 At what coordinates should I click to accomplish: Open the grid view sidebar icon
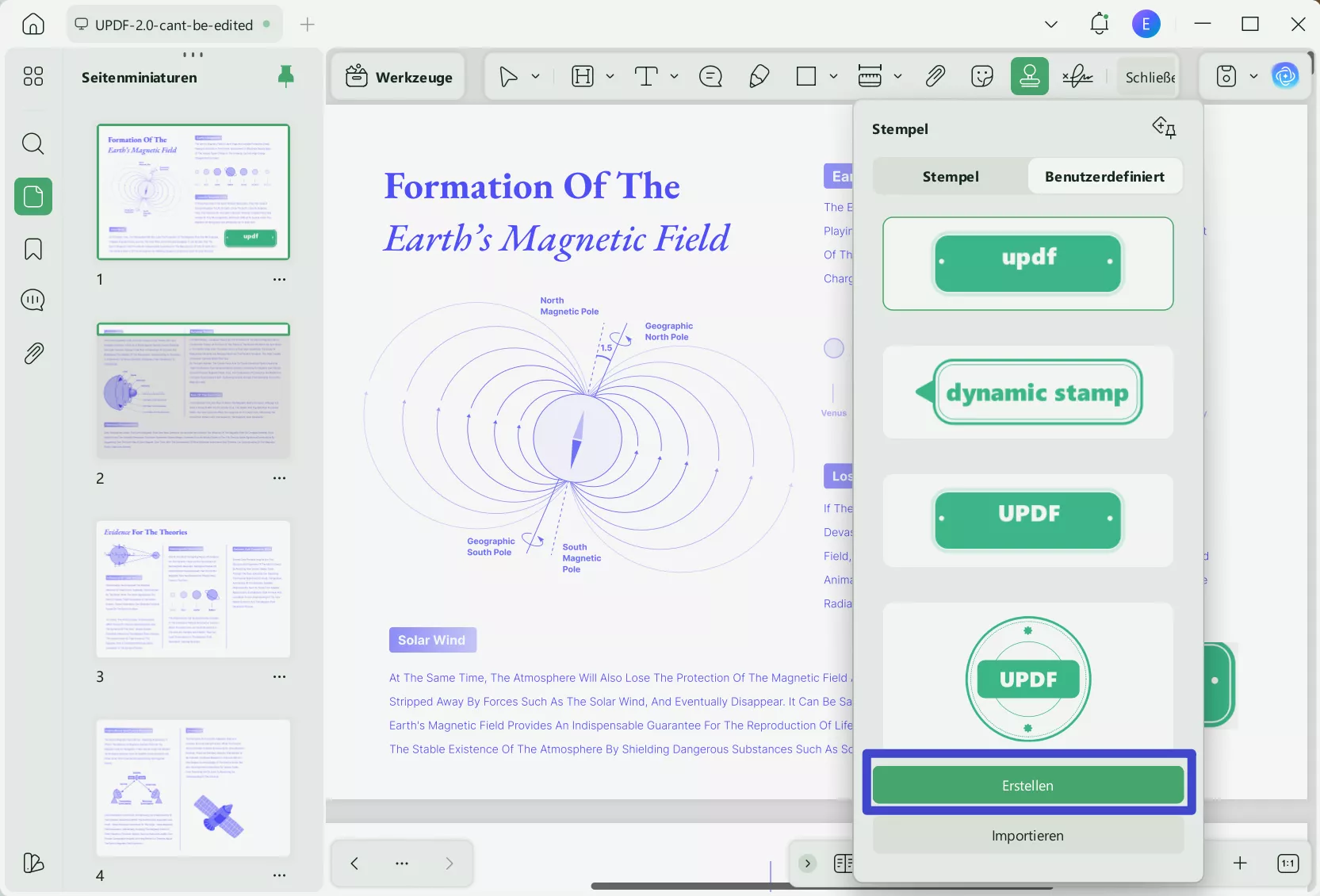[x=33, y=76]
